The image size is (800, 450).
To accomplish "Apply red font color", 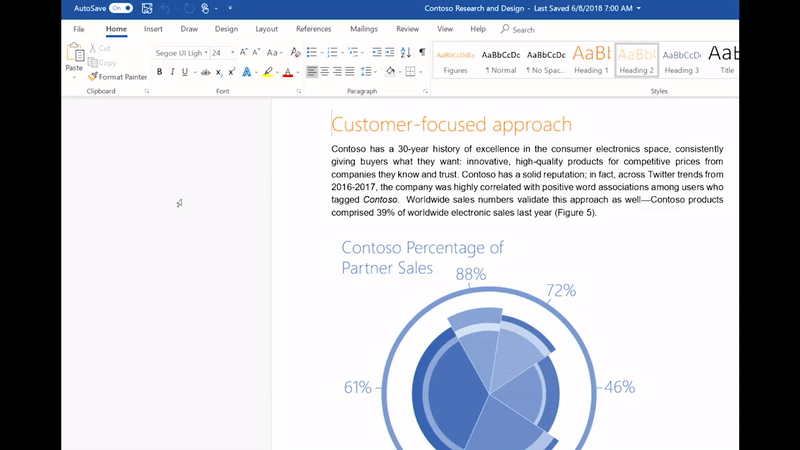I will (288, 72).
